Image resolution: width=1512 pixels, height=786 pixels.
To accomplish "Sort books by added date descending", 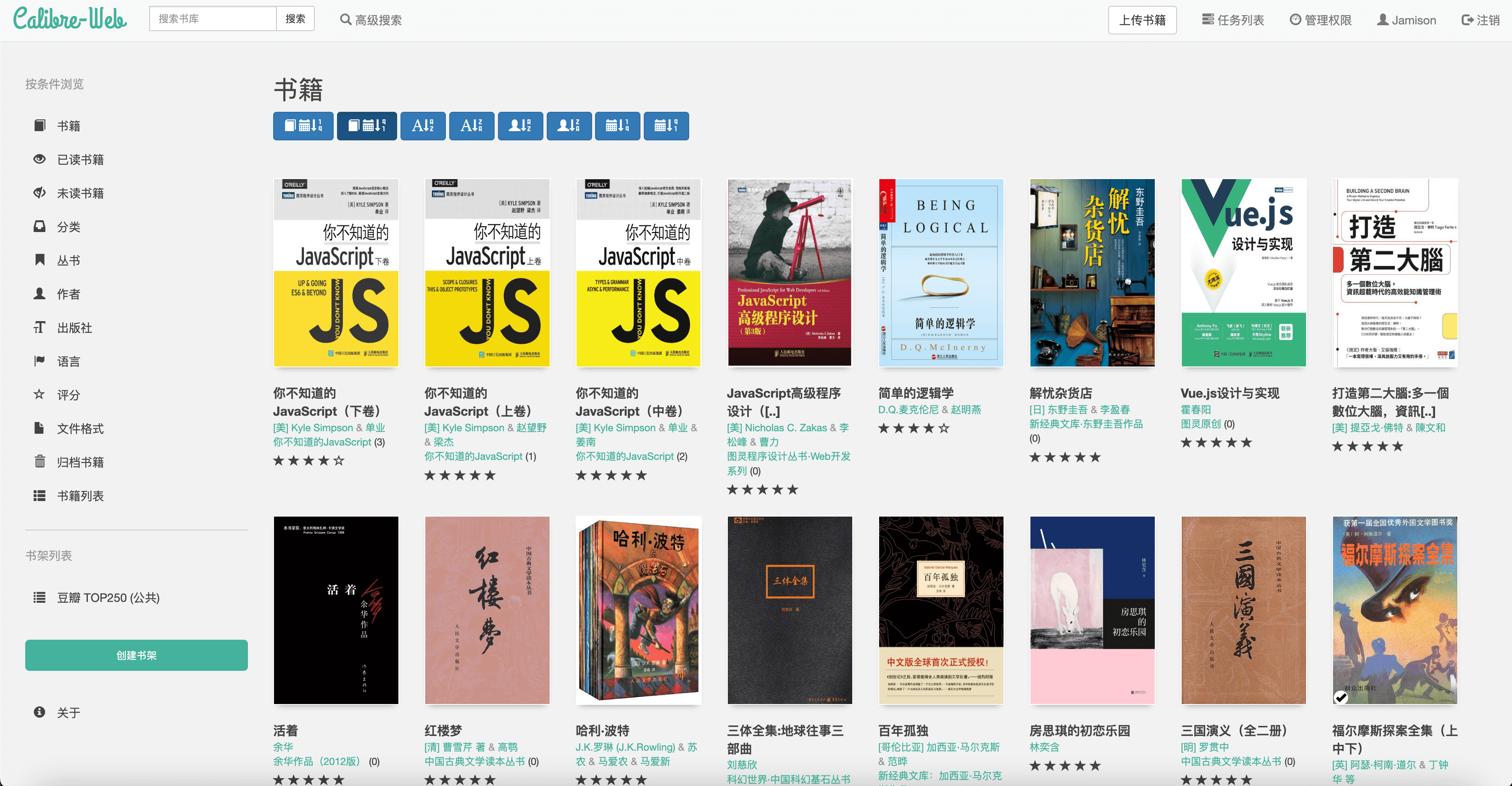I will [x=366, y=126].
